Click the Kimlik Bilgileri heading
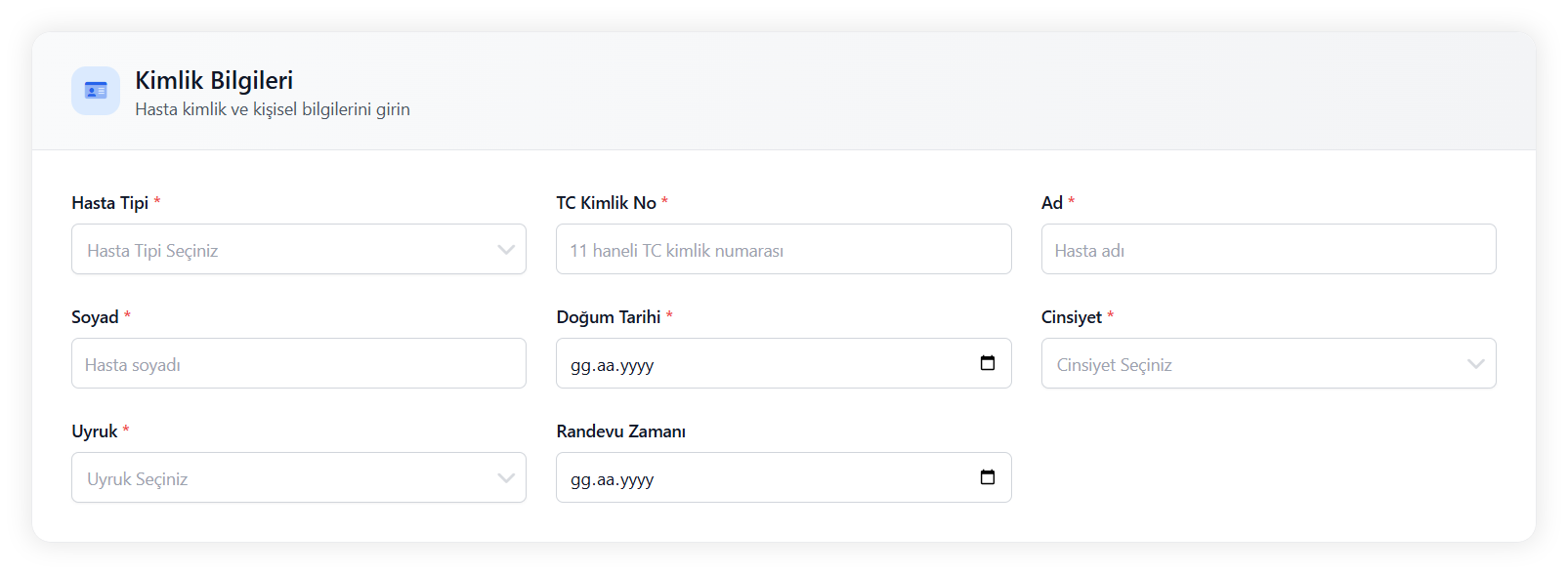This screenshot has height=574, width=1568. tap(214, 80)
